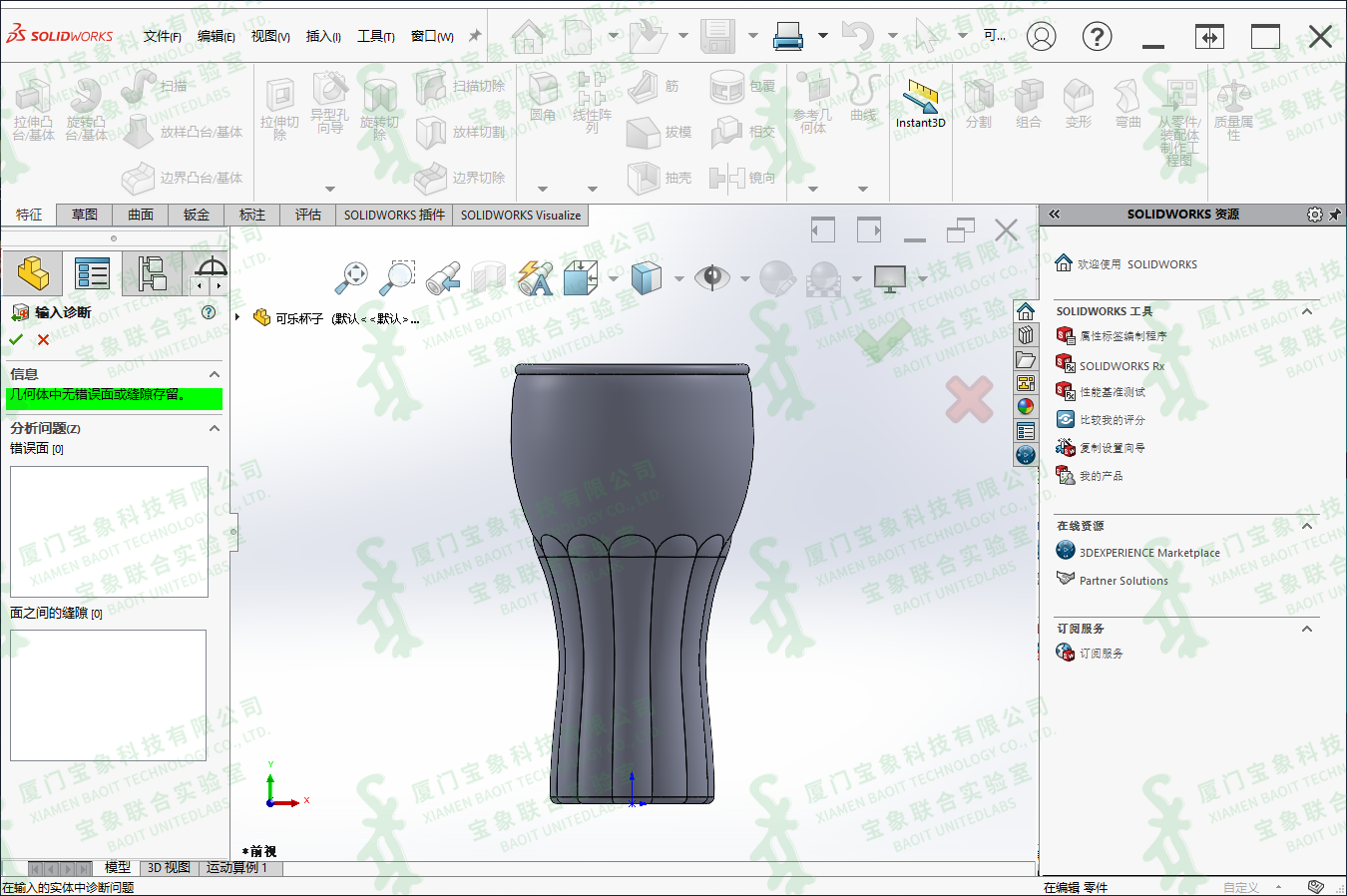Switch to the 3D 视图 bottom tab

(169, 868)
